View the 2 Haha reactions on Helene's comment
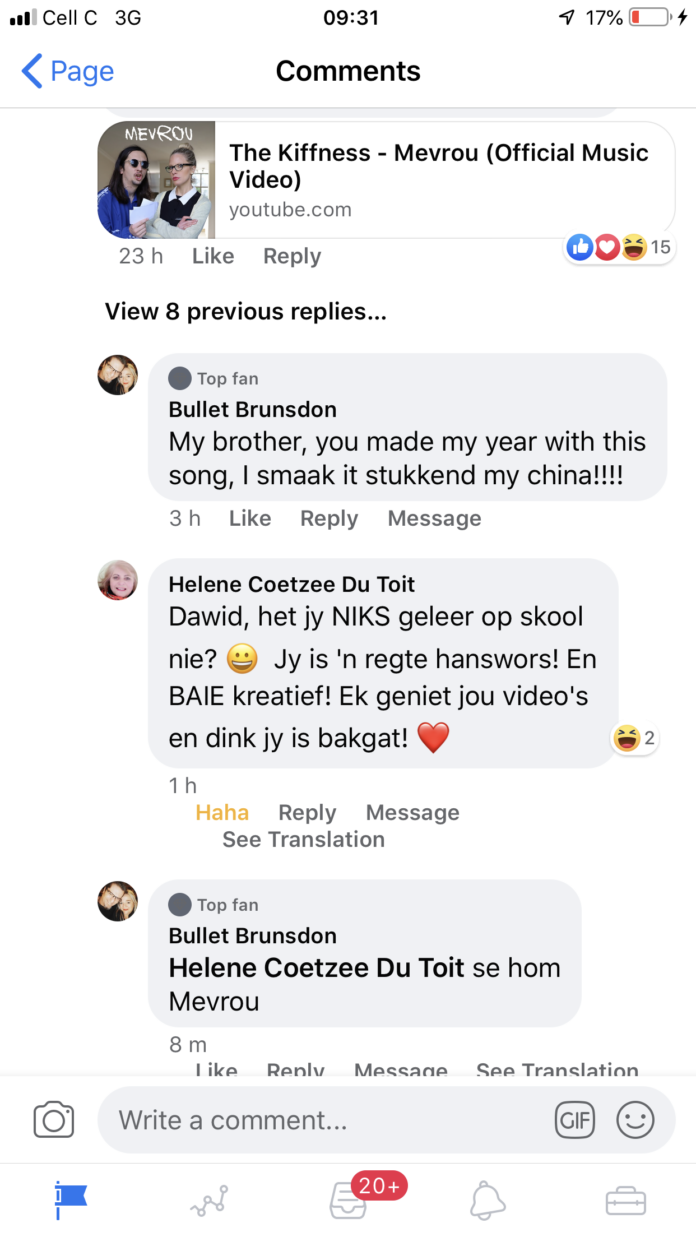Image resolution: width=696 pixels, height=1237 pixels. click(634, 739)
